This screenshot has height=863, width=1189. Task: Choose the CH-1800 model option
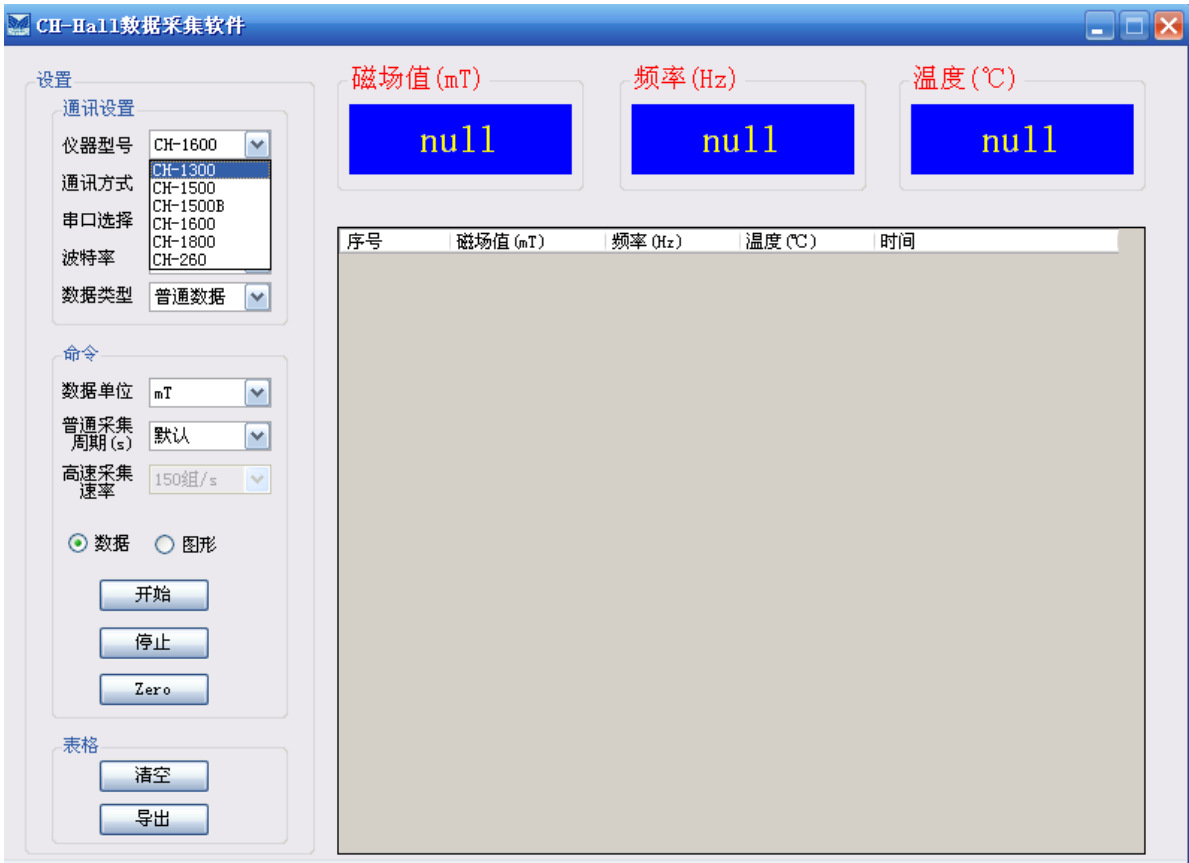coord(210,242)
